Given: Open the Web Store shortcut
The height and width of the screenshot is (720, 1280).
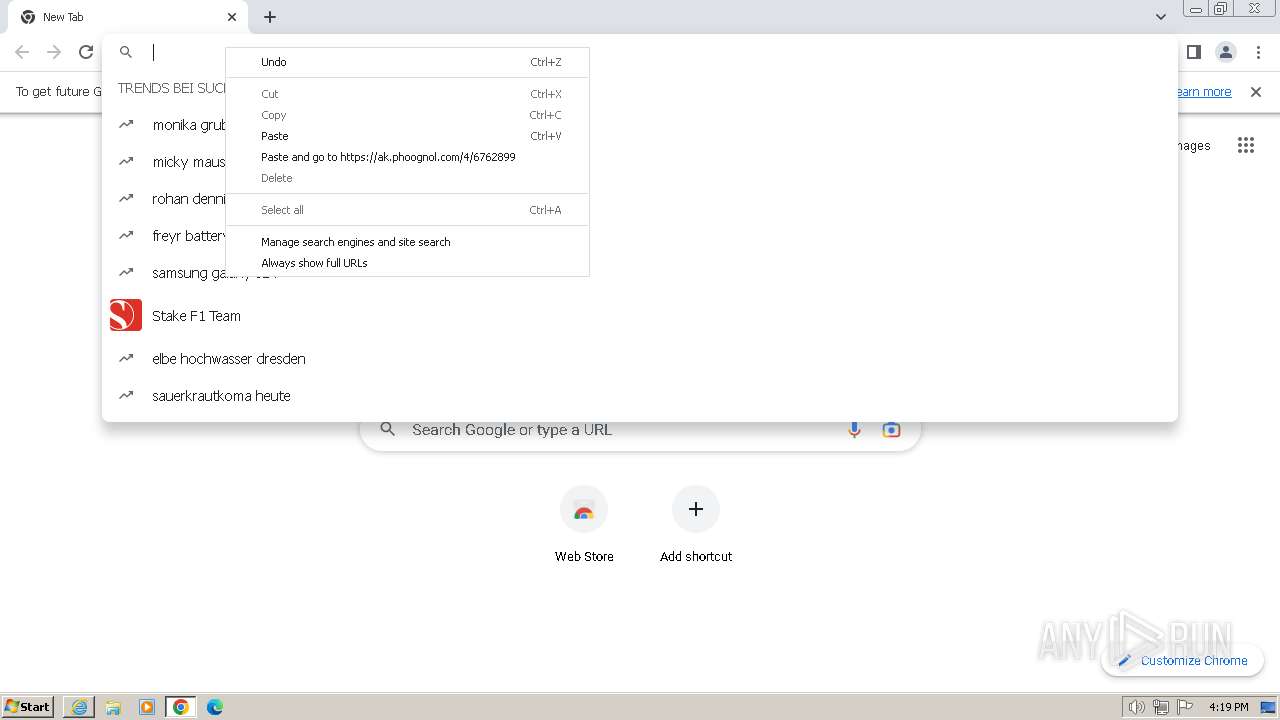Looking at the screenshot, I should coord(584,526).
